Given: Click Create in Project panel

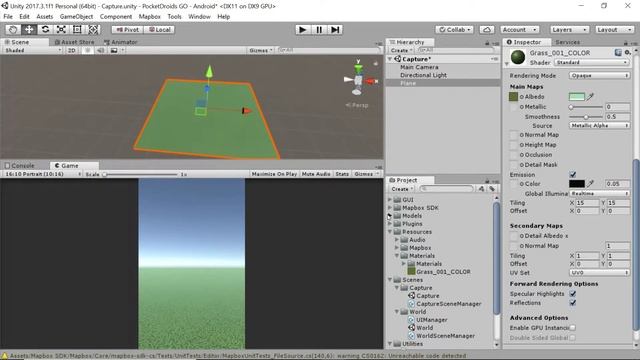Looking at the screenshot, I should click(x=402, y=189).
